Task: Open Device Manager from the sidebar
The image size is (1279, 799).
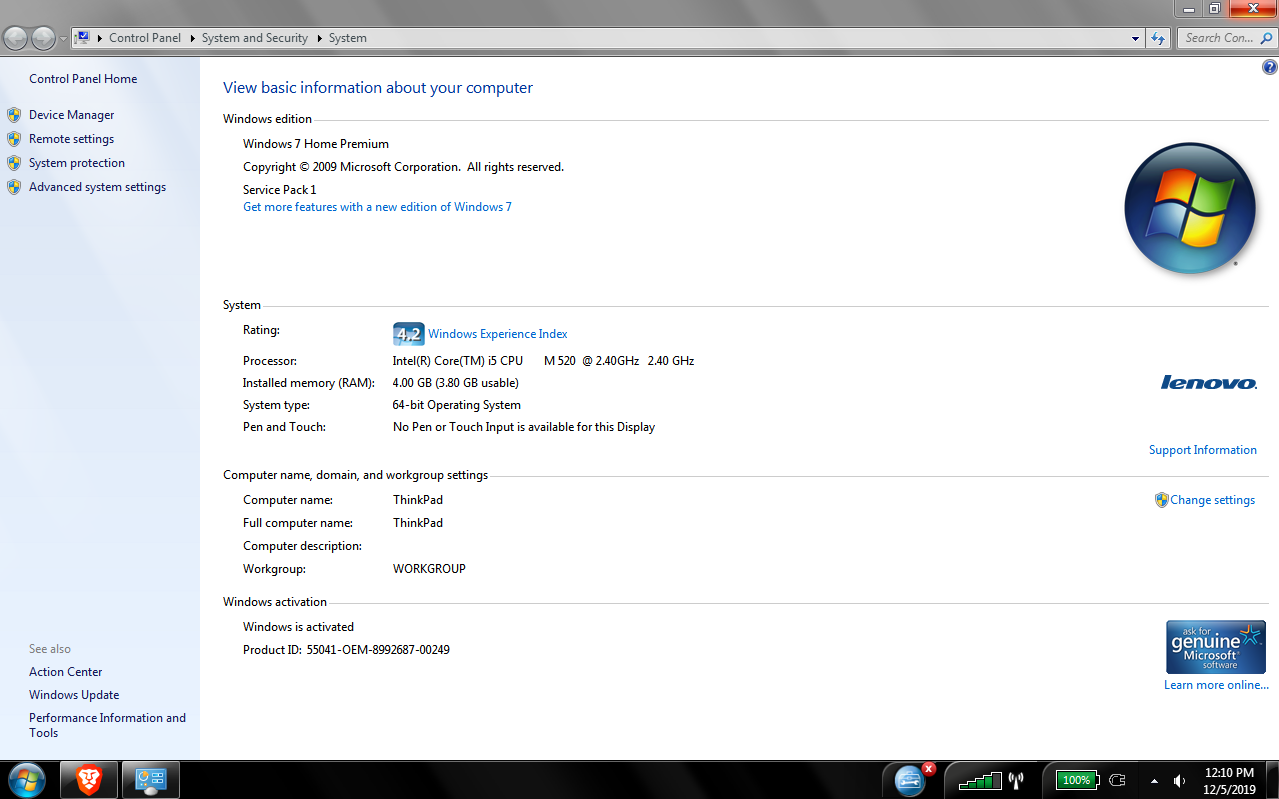Action: [x=71, y=115]
